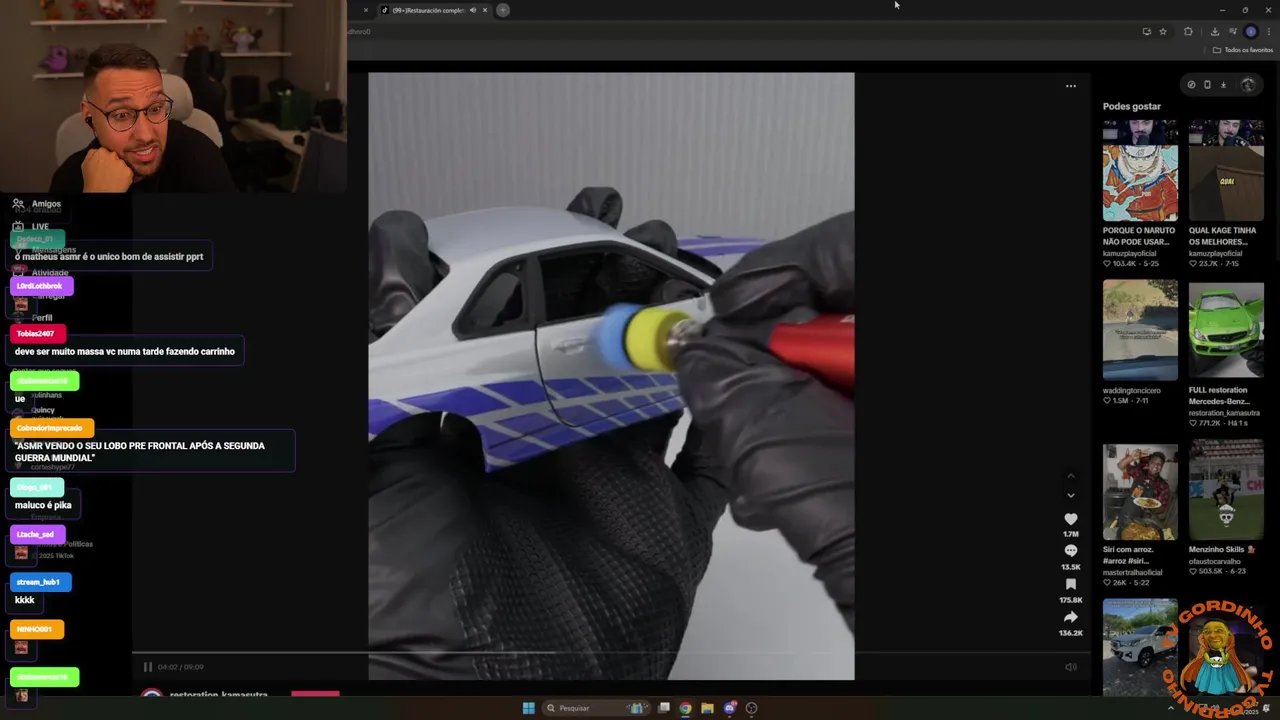Like the video with the heart icon
The height and width of the screenshot is (720, 1280).
click(x=1071, y=519)
